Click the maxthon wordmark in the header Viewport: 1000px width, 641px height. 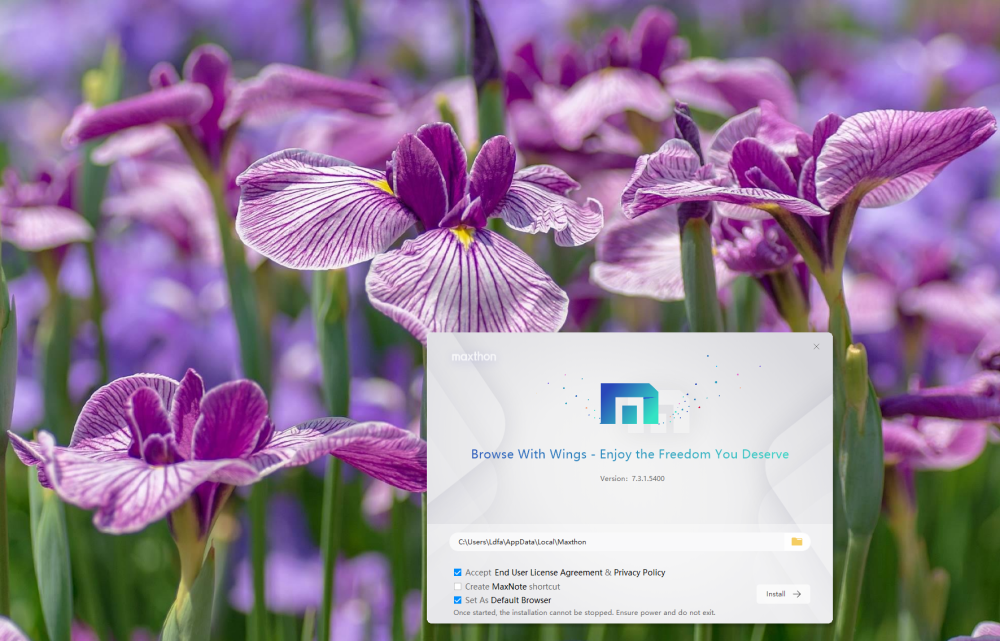coord(473,356)
